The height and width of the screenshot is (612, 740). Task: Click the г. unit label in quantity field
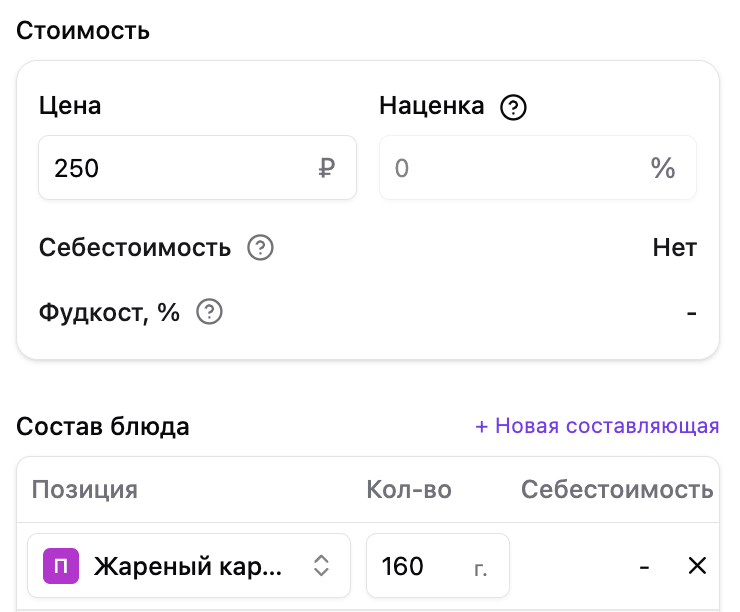pyautogui.click(x=480, y=569)
